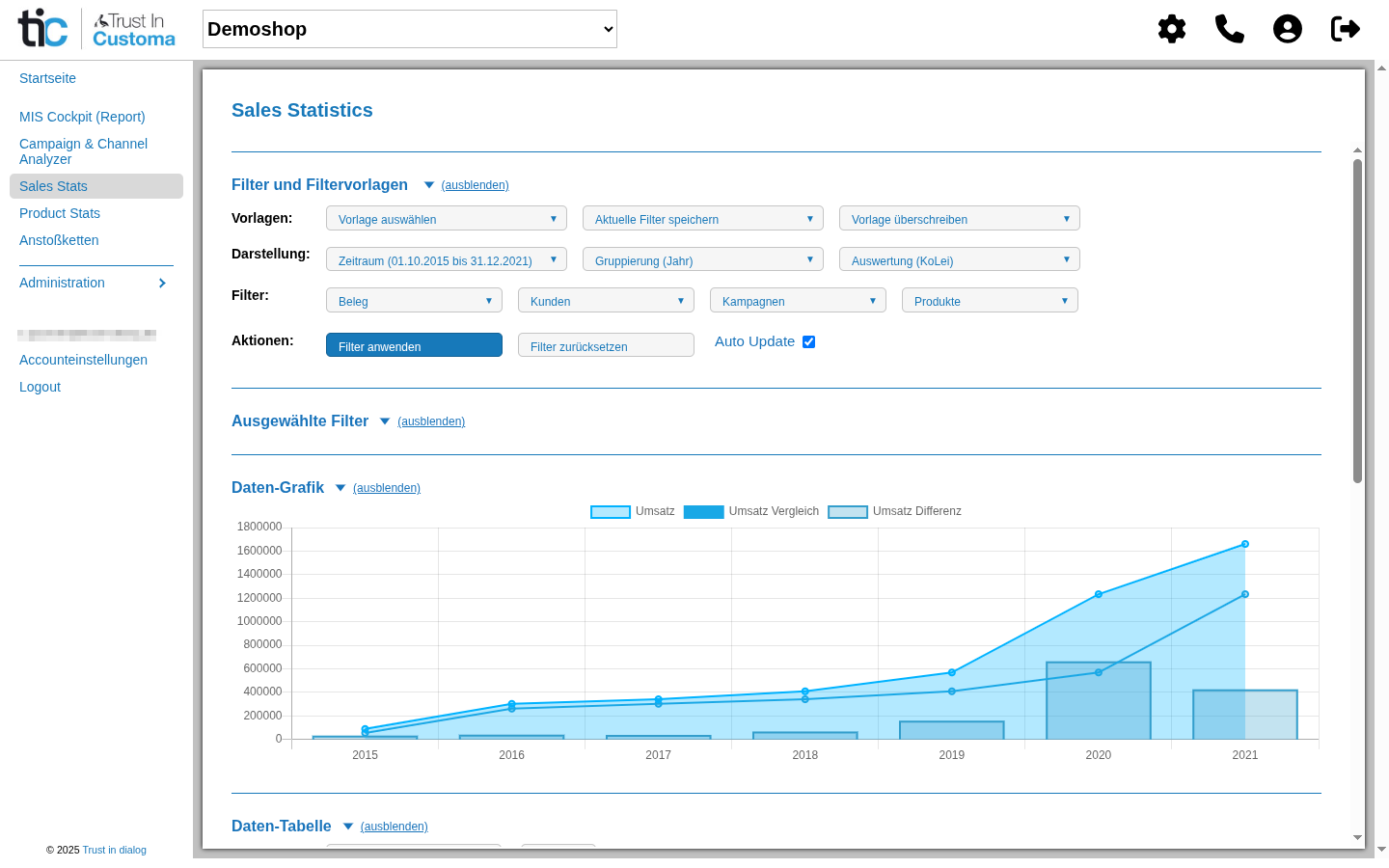The width and height of the screenshot is (1389, 868).
Task: Disable the Auto Update checkbox
Action: click(x=808, y=341)
